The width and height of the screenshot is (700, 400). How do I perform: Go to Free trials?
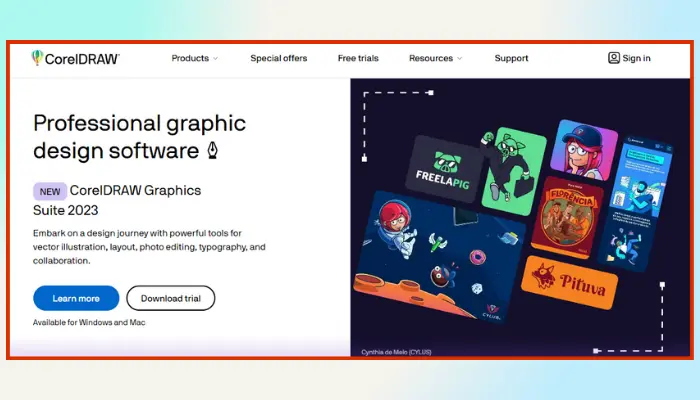(x=358, y=58)
